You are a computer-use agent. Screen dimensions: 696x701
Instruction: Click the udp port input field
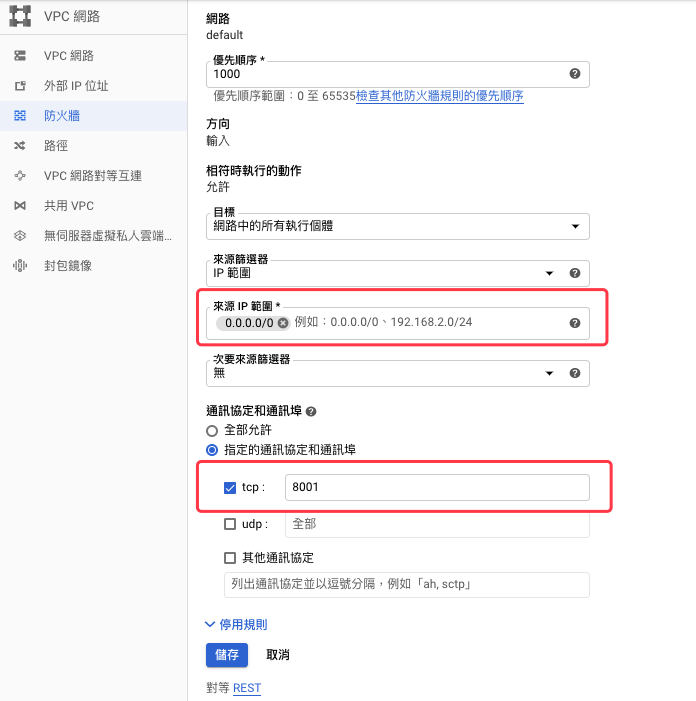coord(437,524)
